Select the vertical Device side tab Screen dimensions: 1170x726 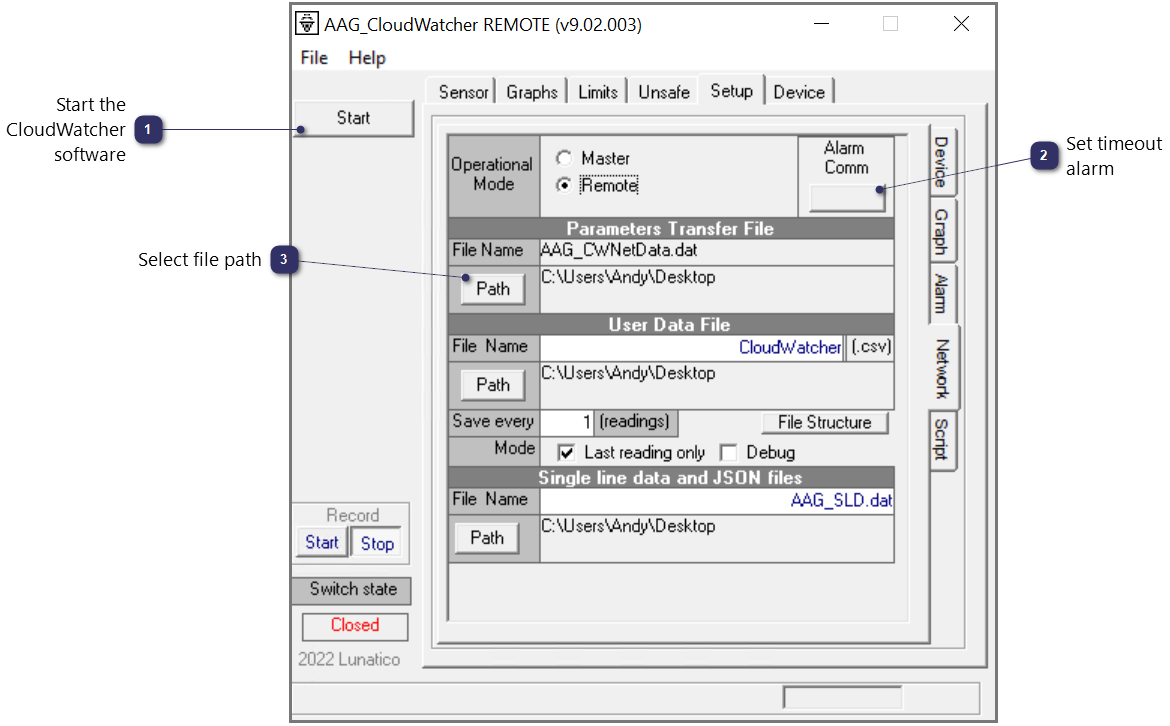(942, 162)
